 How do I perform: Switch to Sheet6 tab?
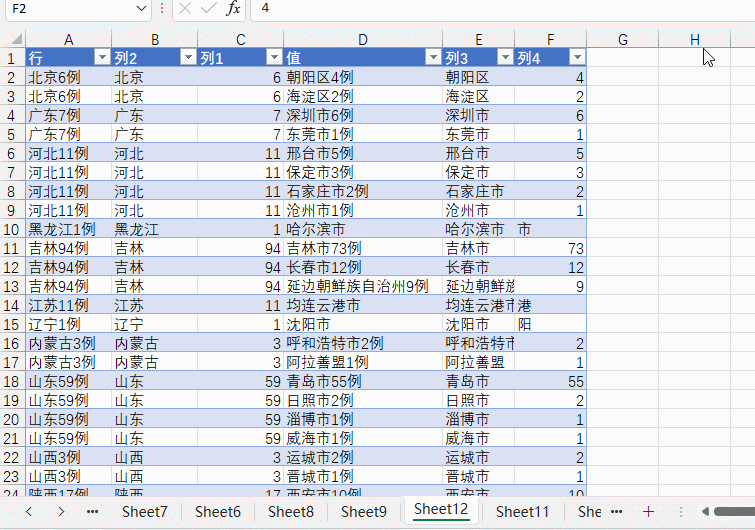click(218, 511)
